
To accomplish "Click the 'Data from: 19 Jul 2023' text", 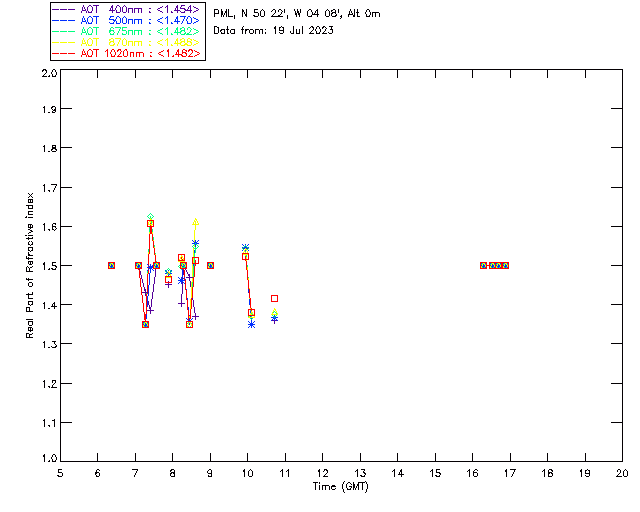I will (273, 31).
